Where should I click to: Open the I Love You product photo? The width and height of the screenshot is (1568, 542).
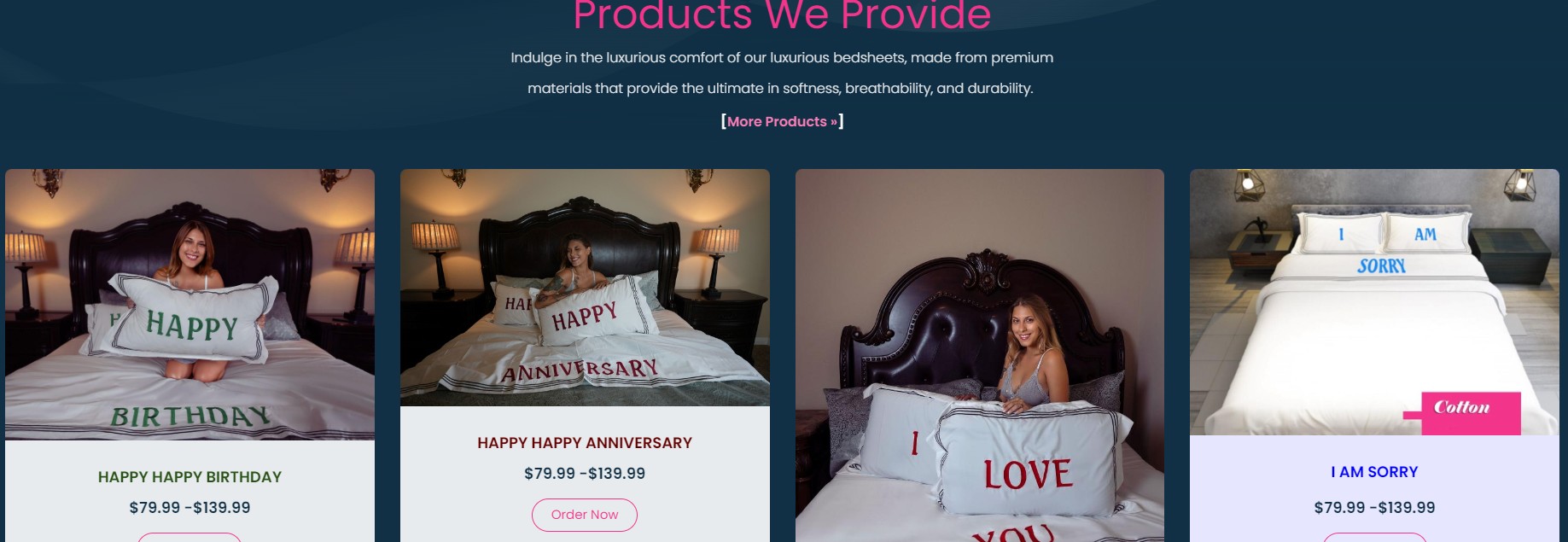click(980, 355)
